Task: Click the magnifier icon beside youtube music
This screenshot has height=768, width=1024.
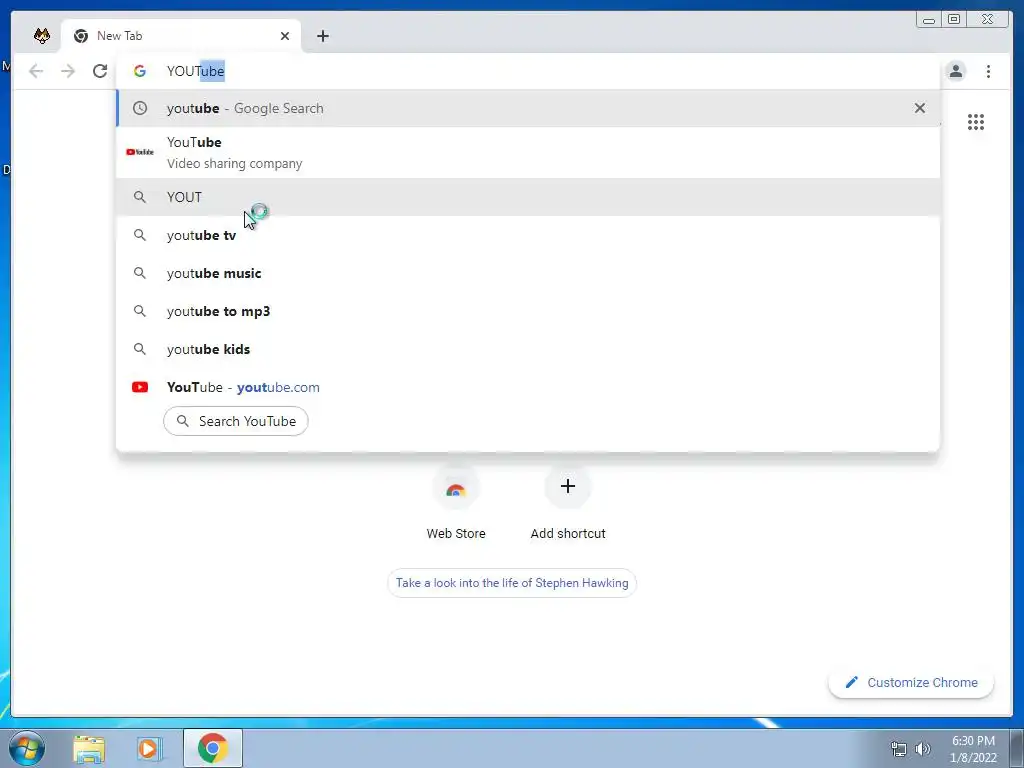Action: [x=140, y=273]
